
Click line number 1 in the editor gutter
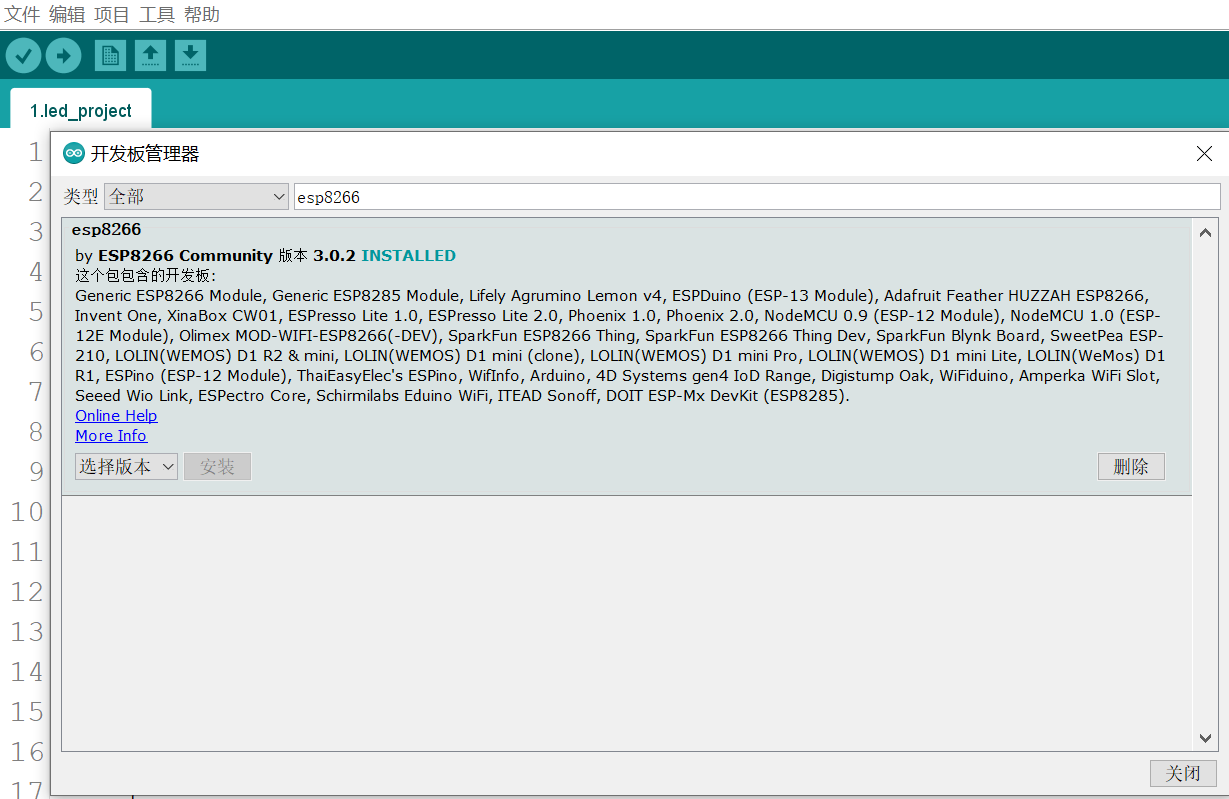click(36, 152)
